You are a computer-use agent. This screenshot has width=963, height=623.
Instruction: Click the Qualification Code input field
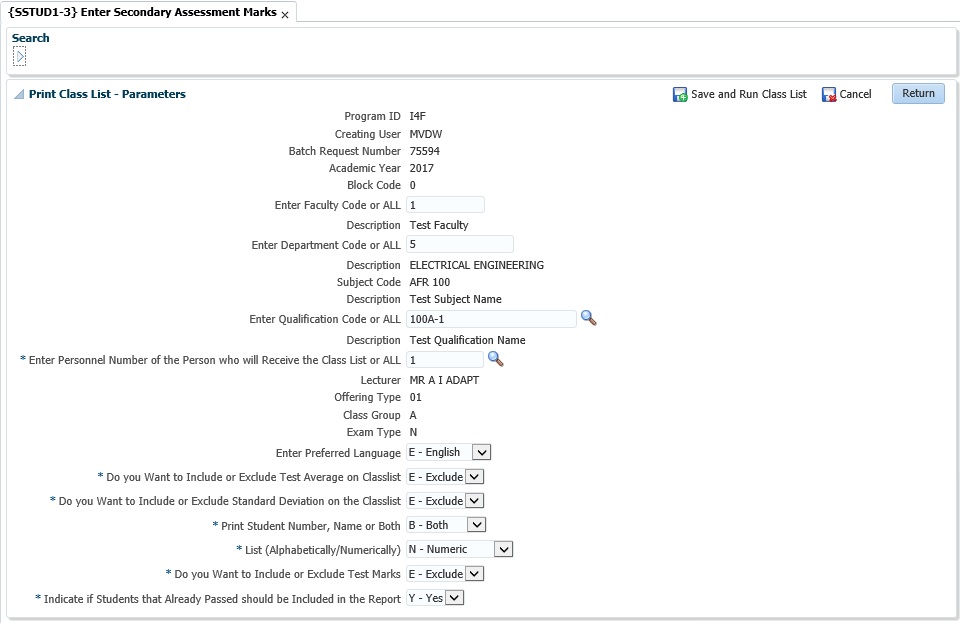(x=490, y=318)
